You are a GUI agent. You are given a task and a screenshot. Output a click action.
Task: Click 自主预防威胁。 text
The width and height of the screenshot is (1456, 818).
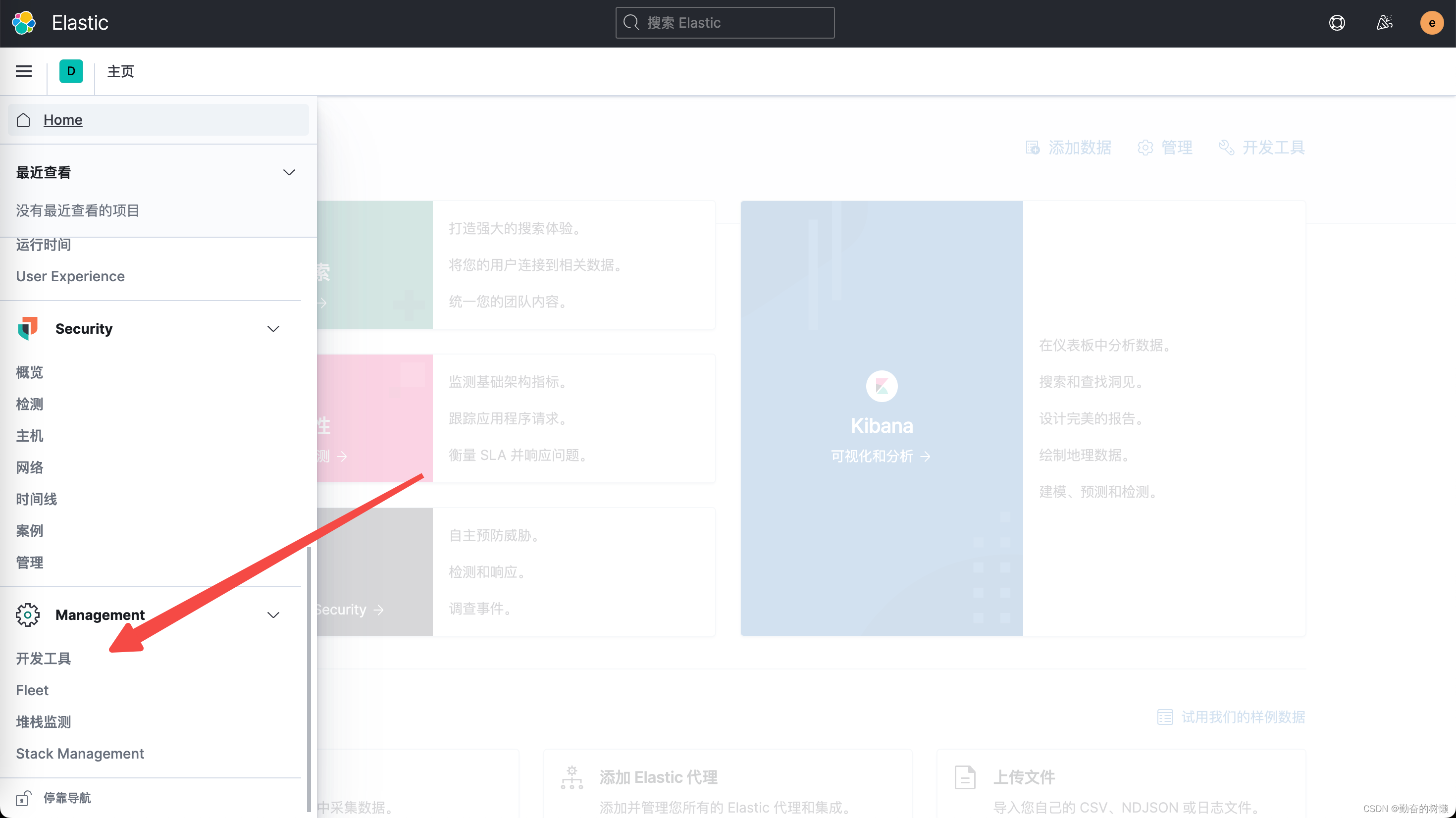495,535
